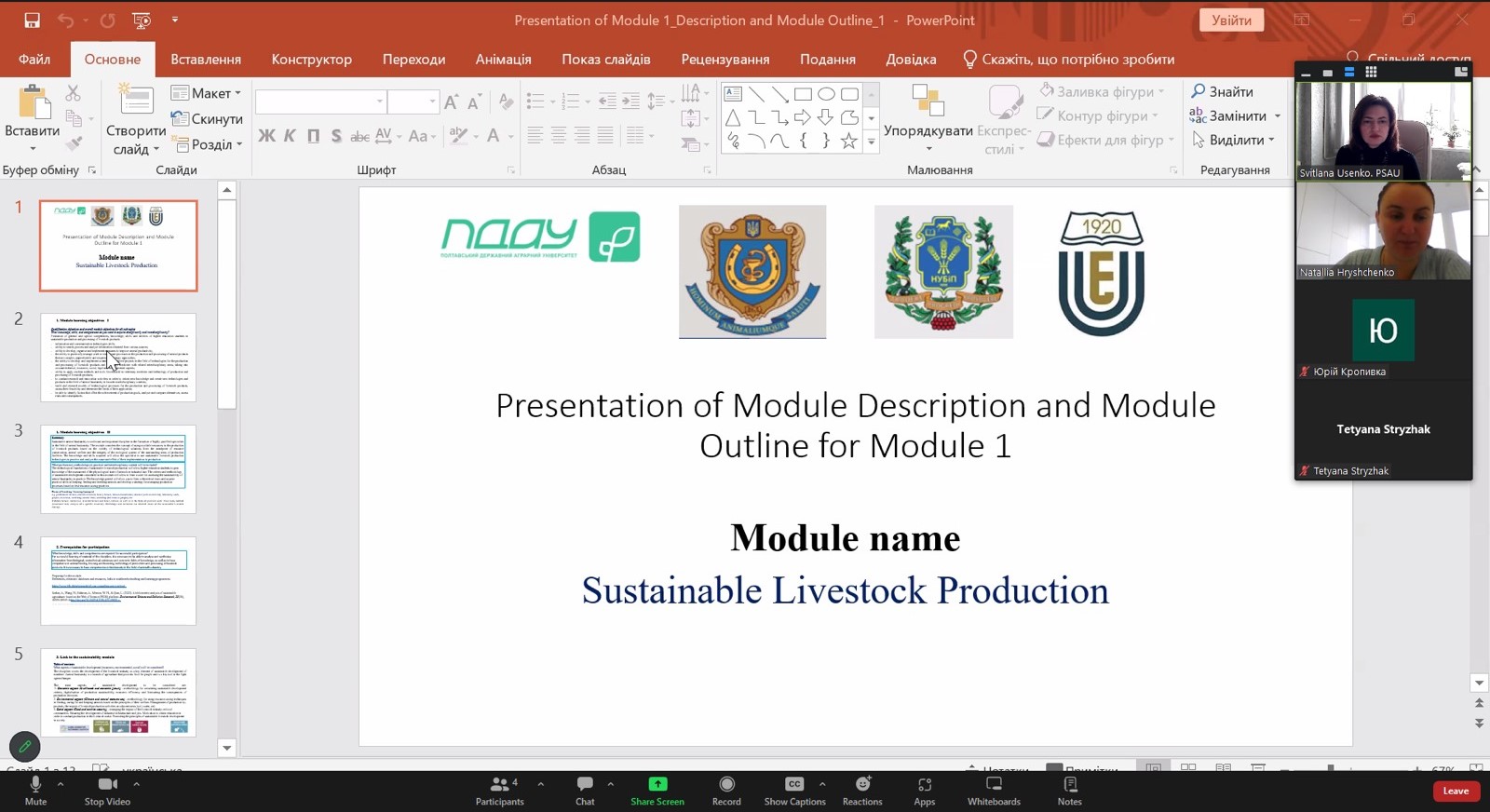Open Reactions in Zoom toolbar
This screenshot has height=812, width=1490.
click(x=862, y=791)
